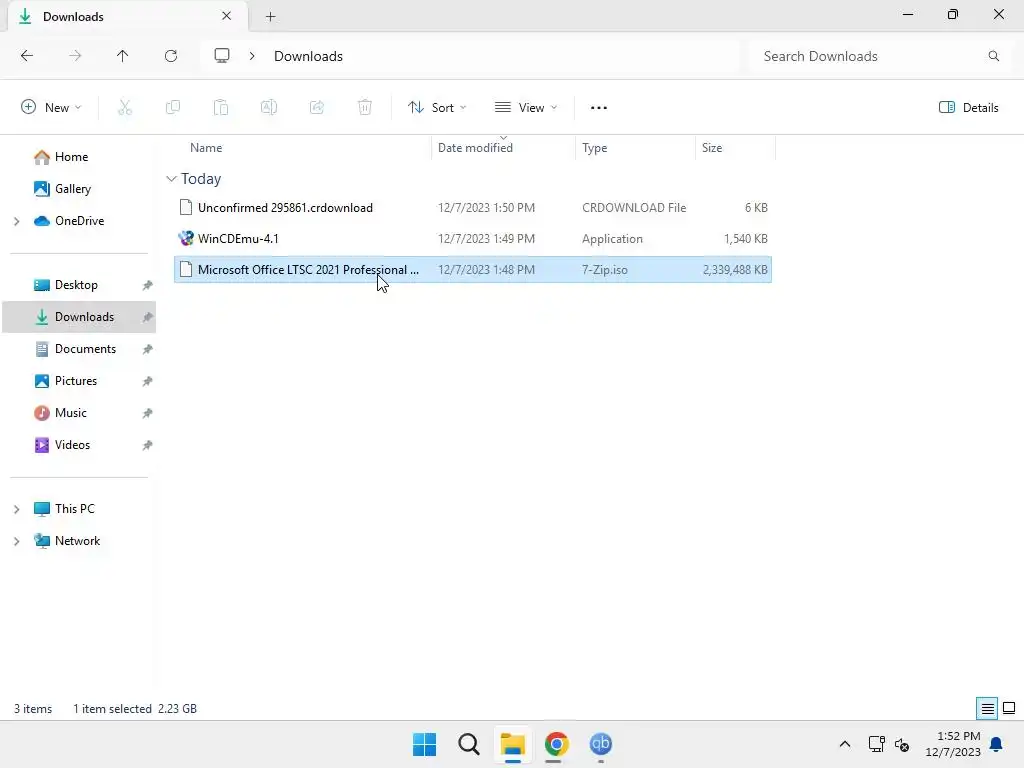Expand the Network tree node
Image resolution: width=1024 pixels, height=768 pixels.
[17, 541]
